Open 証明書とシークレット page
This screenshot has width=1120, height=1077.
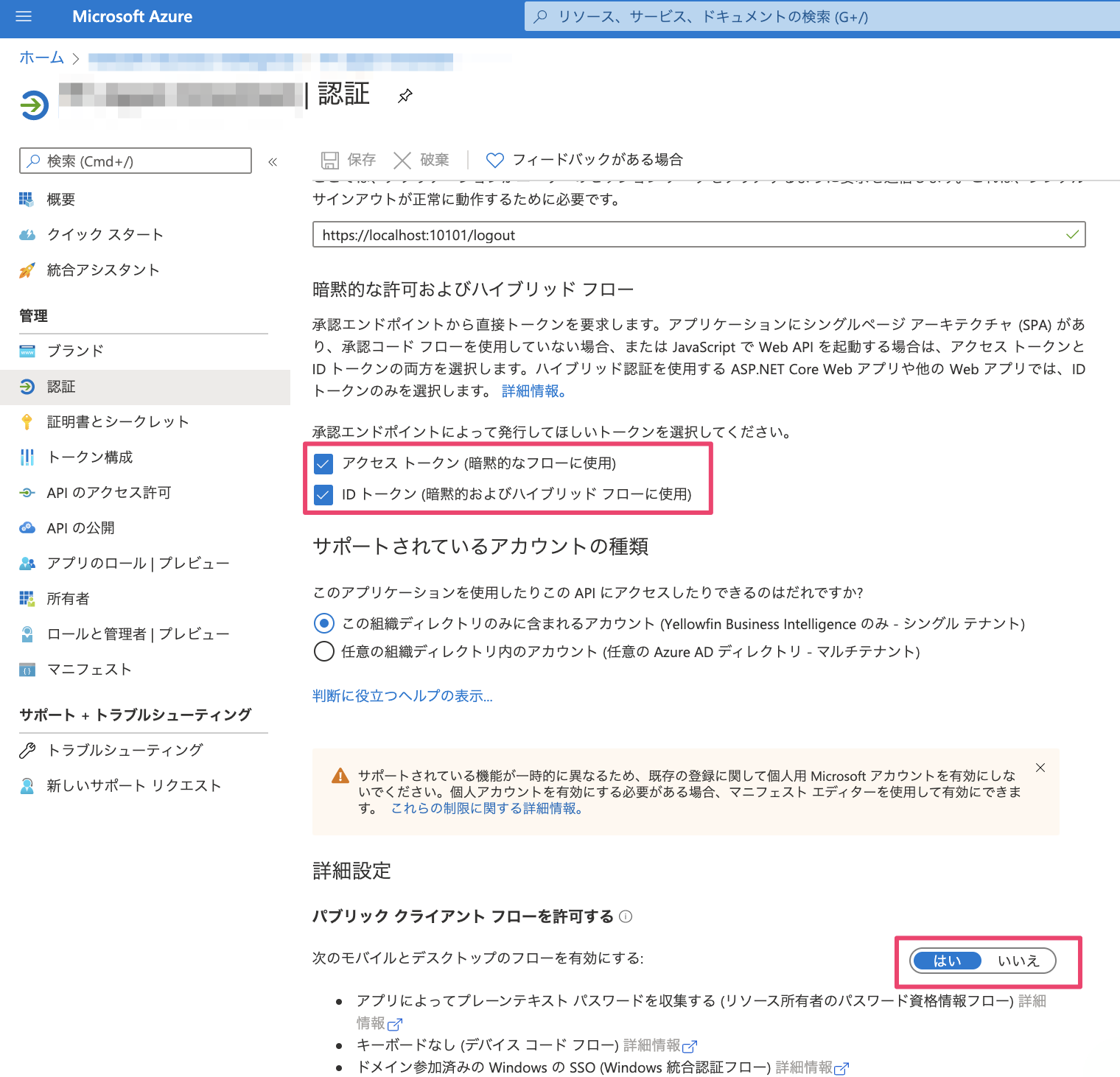(118, 421)
